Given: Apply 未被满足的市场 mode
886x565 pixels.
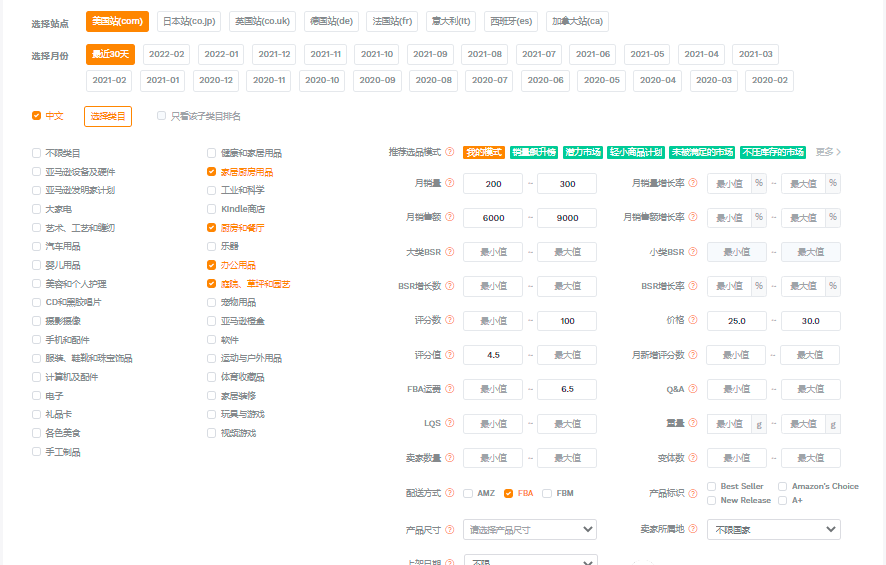Looking at the screenshot, I should 702,152.
